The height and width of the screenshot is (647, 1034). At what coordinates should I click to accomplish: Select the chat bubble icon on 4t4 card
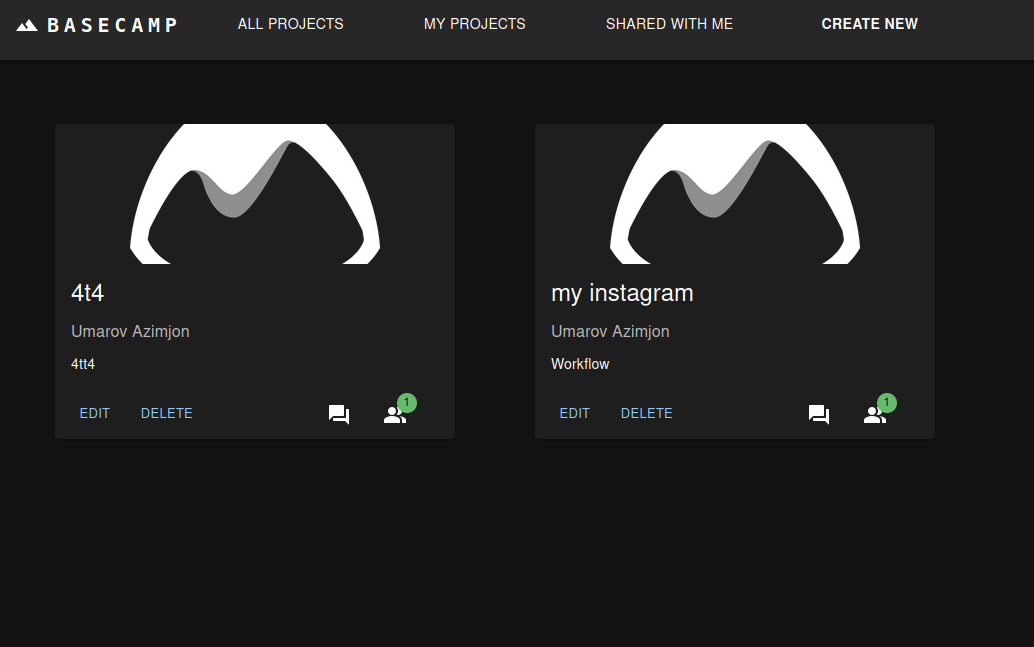click(x=338, y=413)
